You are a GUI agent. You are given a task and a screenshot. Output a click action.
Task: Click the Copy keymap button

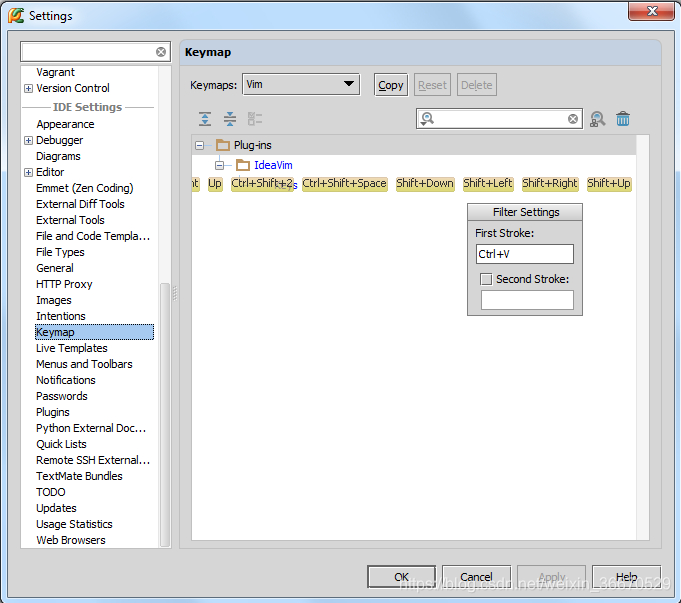click(x=391, y=85)
